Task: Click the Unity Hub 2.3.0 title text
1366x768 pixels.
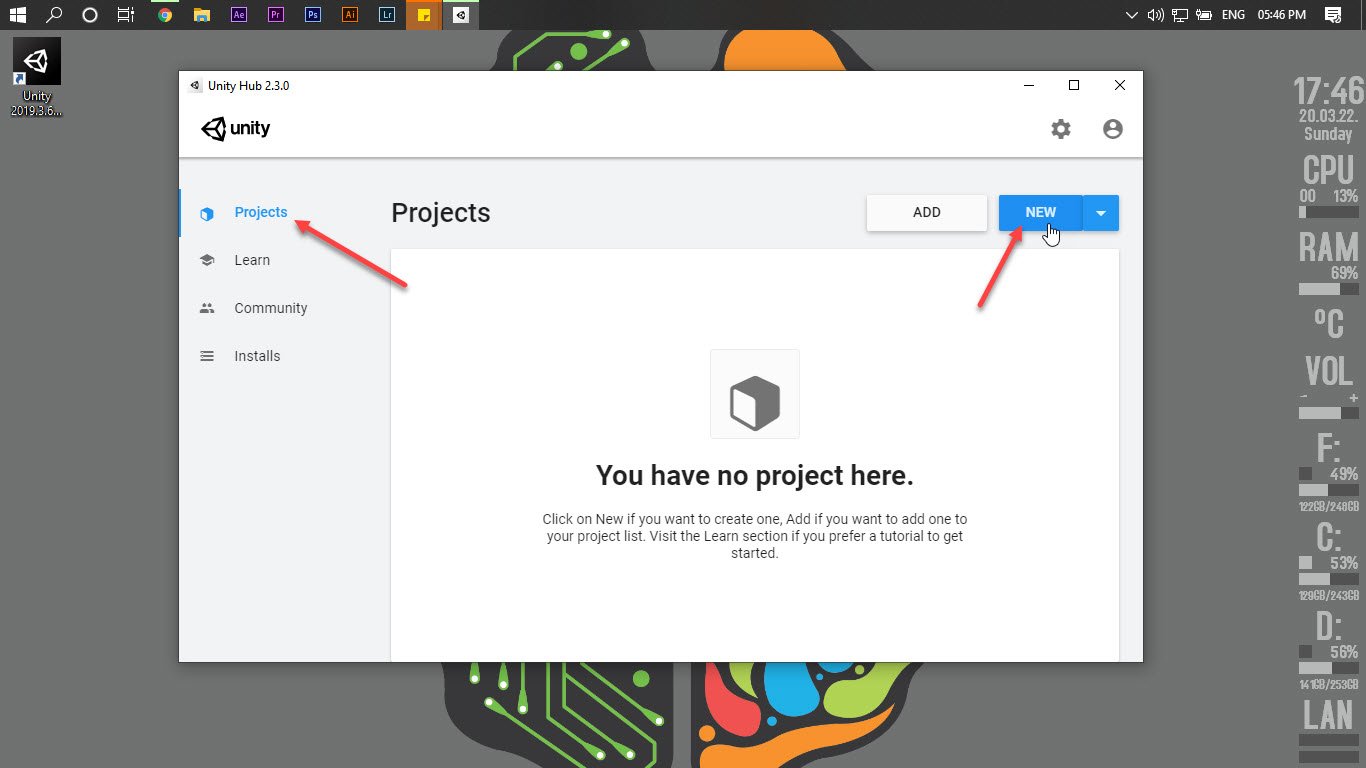Action: coord(248,86)
